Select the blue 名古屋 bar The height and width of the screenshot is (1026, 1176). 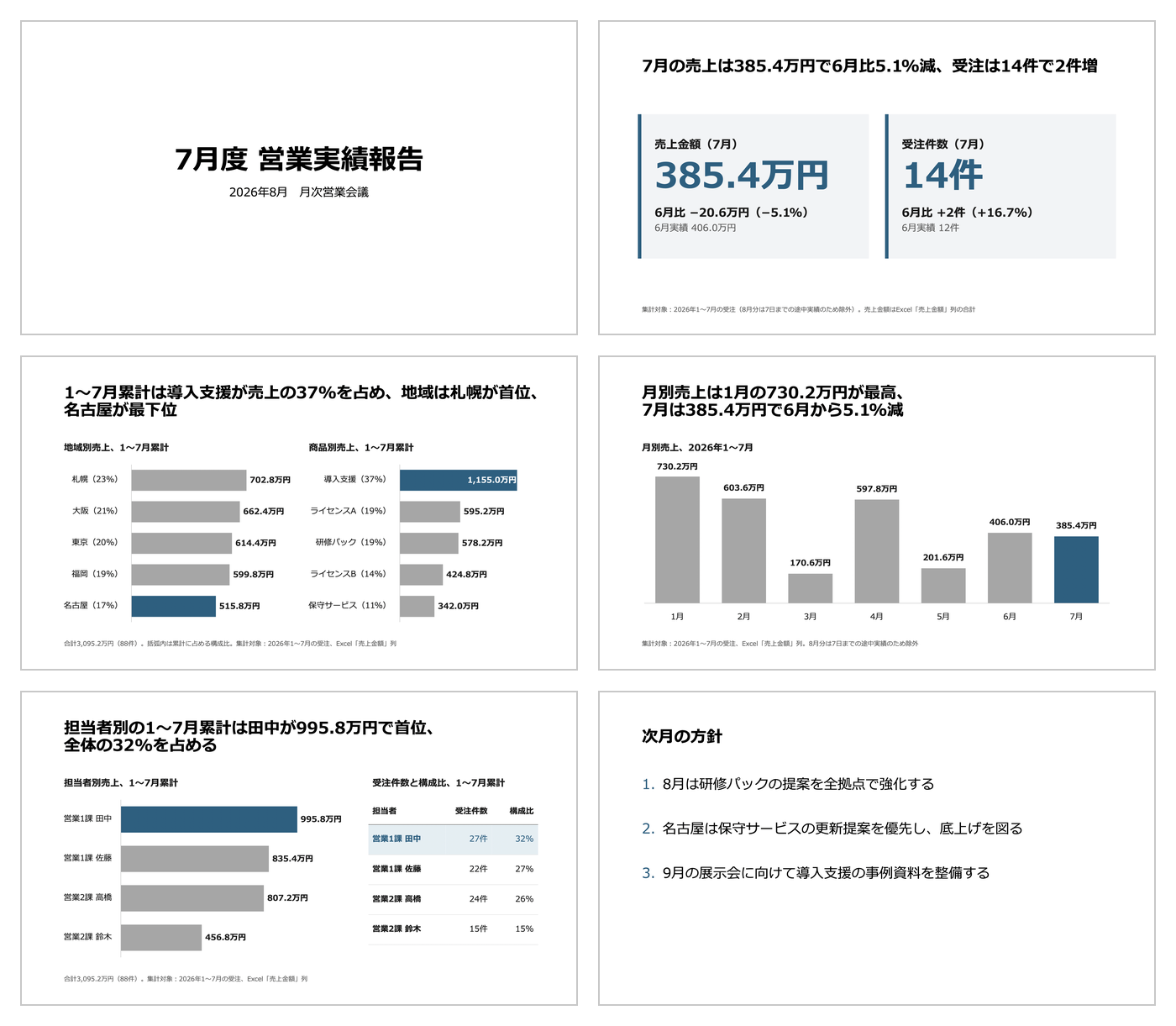[174, 606]
